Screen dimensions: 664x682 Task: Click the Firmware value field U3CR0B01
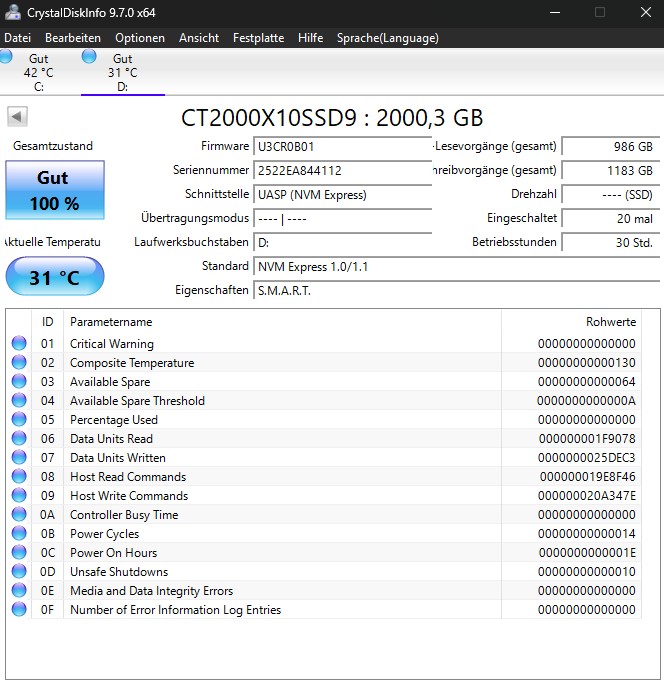click(x=341, y=147)
